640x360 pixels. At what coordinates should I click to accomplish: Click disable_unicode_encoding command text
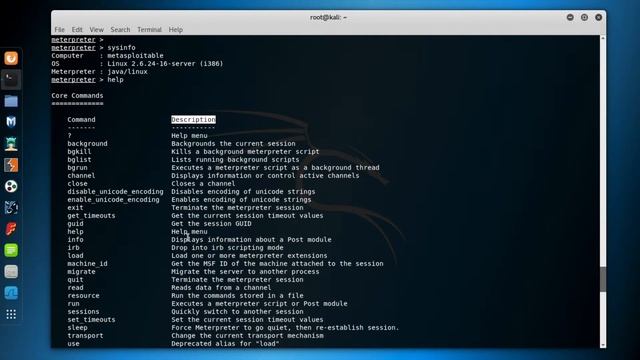coord(115,191)
